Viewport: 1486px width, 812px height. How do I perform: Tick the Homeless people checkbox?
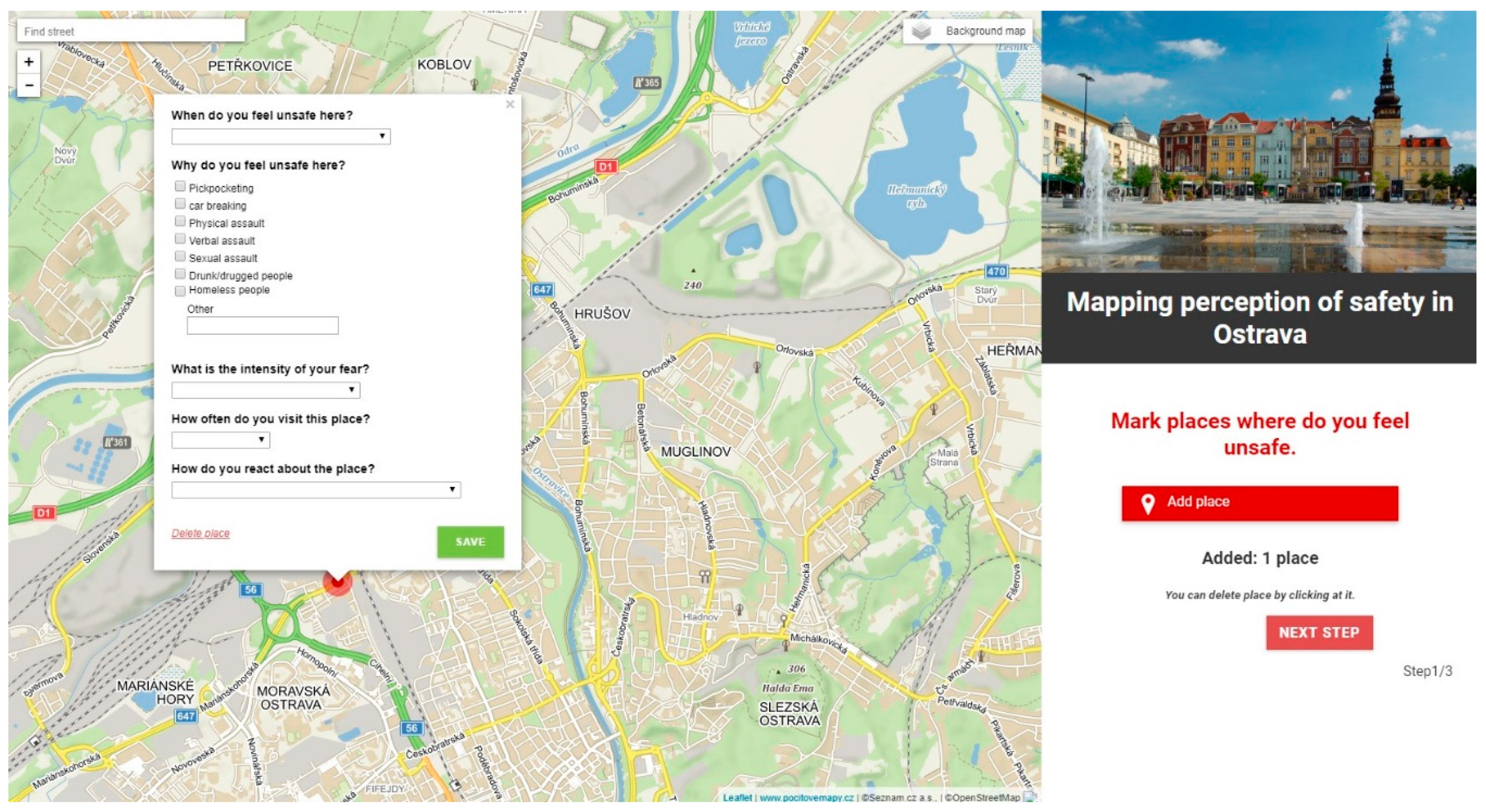(180, 291)
